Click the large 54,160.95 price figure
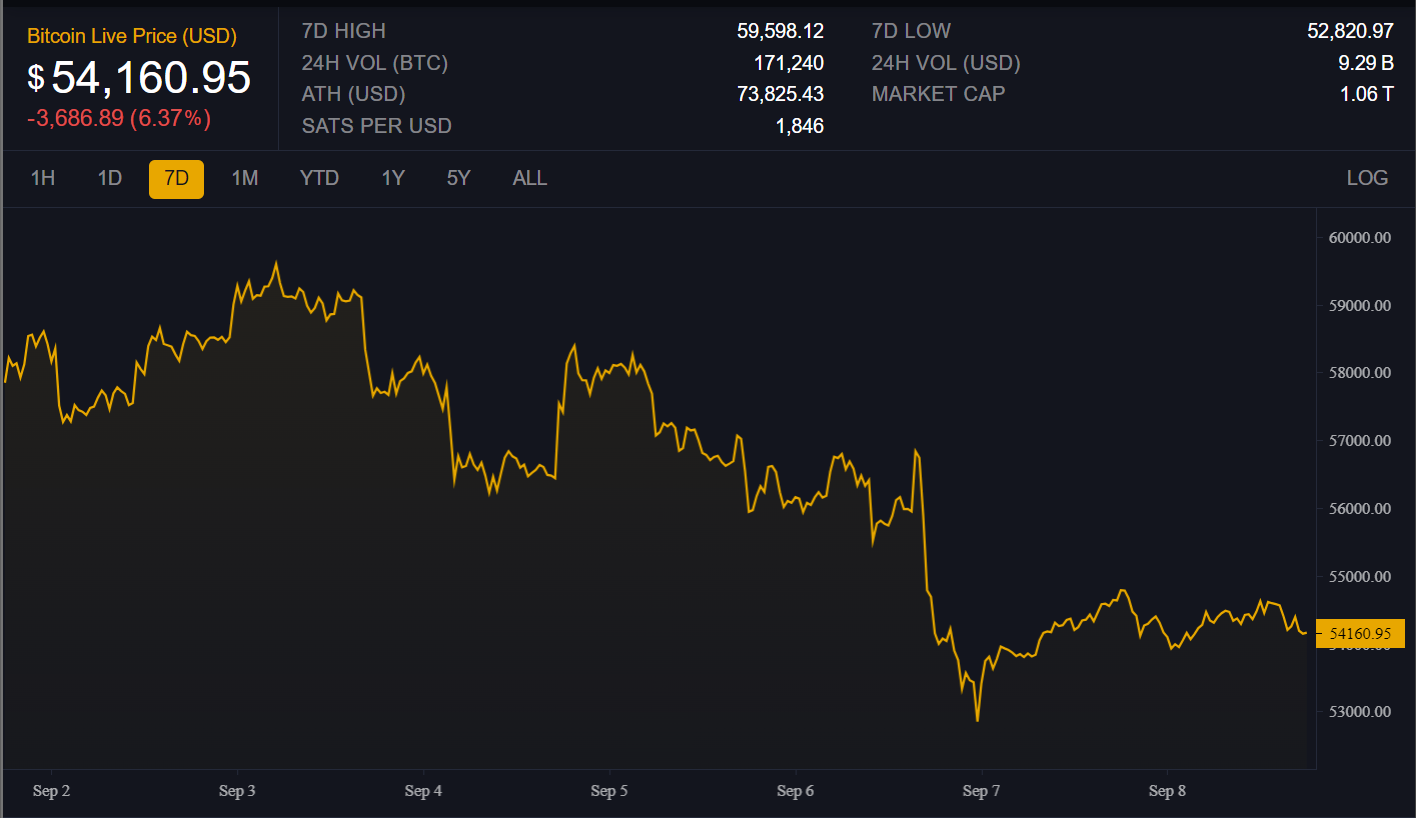This screenshot has height=818, width=1416. click(151, 78)
